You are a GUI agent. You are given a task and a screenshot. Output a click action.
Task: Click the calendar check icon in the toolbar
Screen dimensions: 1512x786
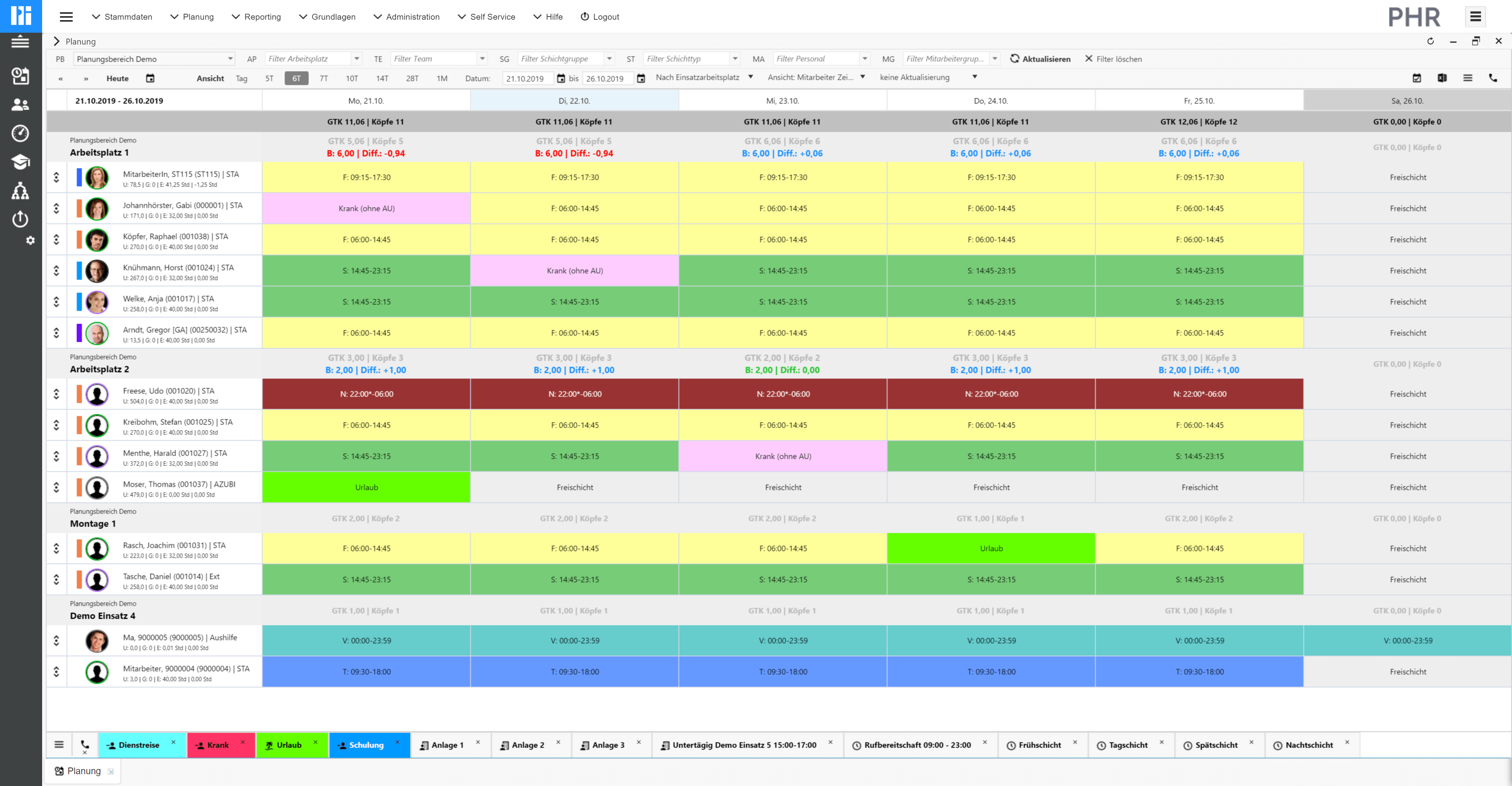pos(1417,78)
